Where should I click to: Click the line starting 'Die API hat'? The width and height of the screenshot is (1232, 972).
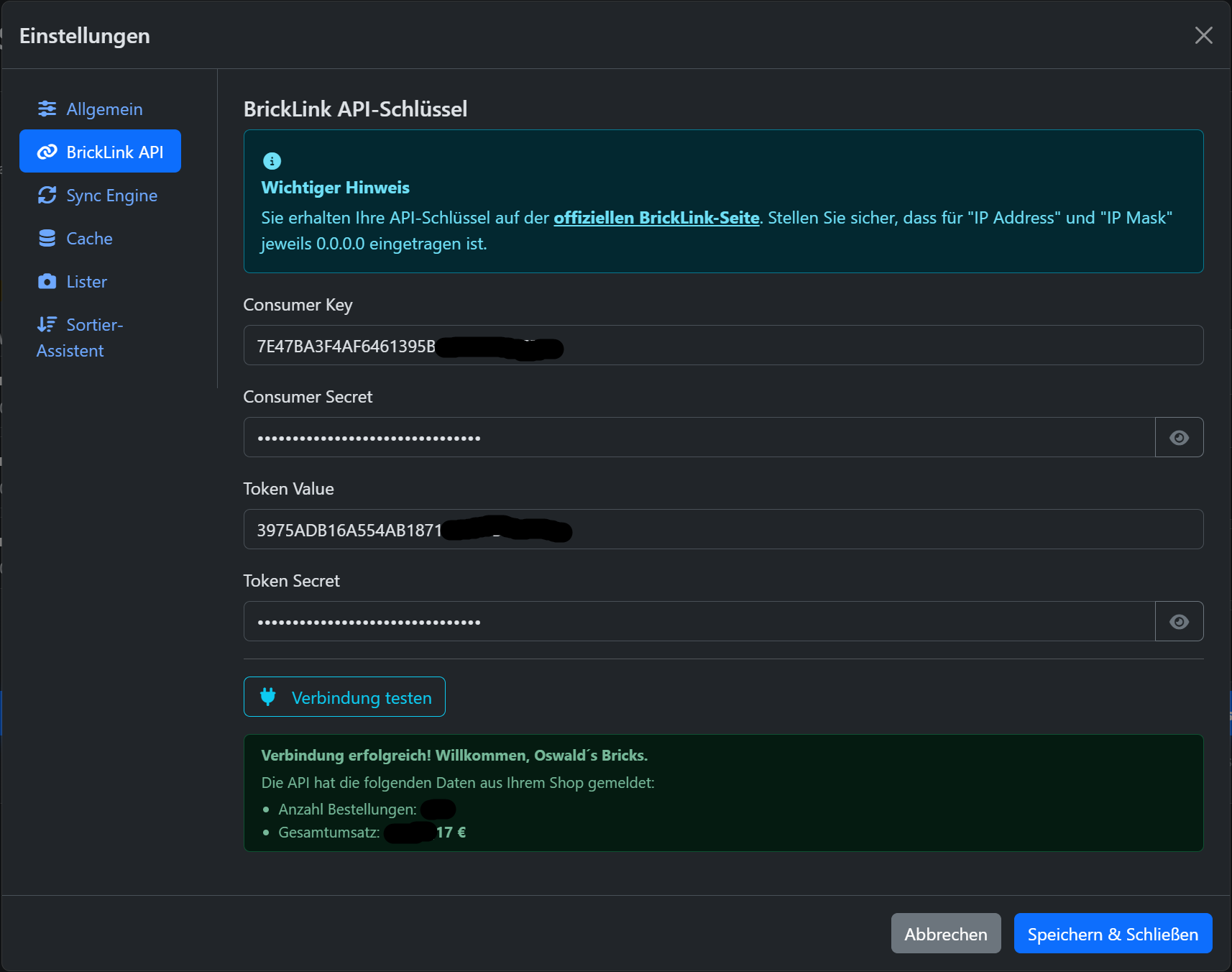point(458,783)
